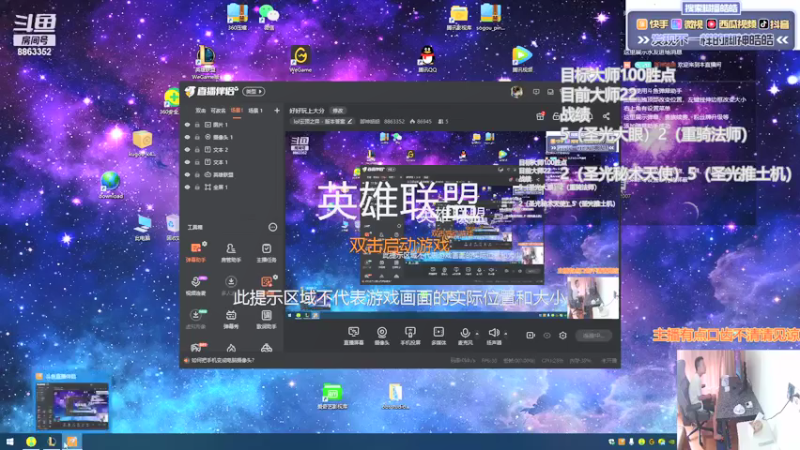Switch to the 可发言 tab
Viewport: 800px width, 450px height.
218,110
